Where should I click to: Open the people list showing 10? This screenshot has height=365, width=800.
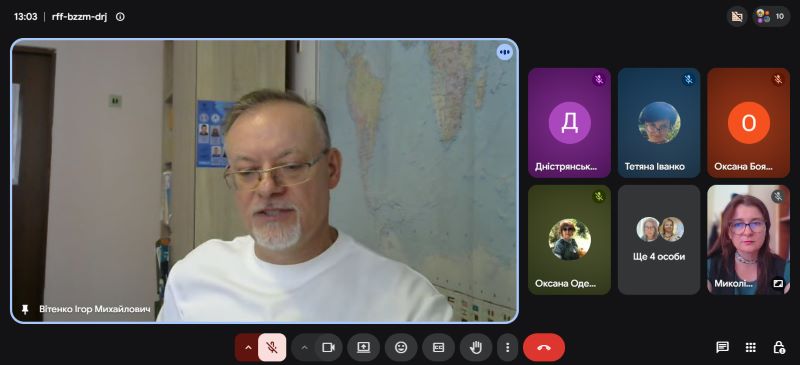(x=771, y=16)
